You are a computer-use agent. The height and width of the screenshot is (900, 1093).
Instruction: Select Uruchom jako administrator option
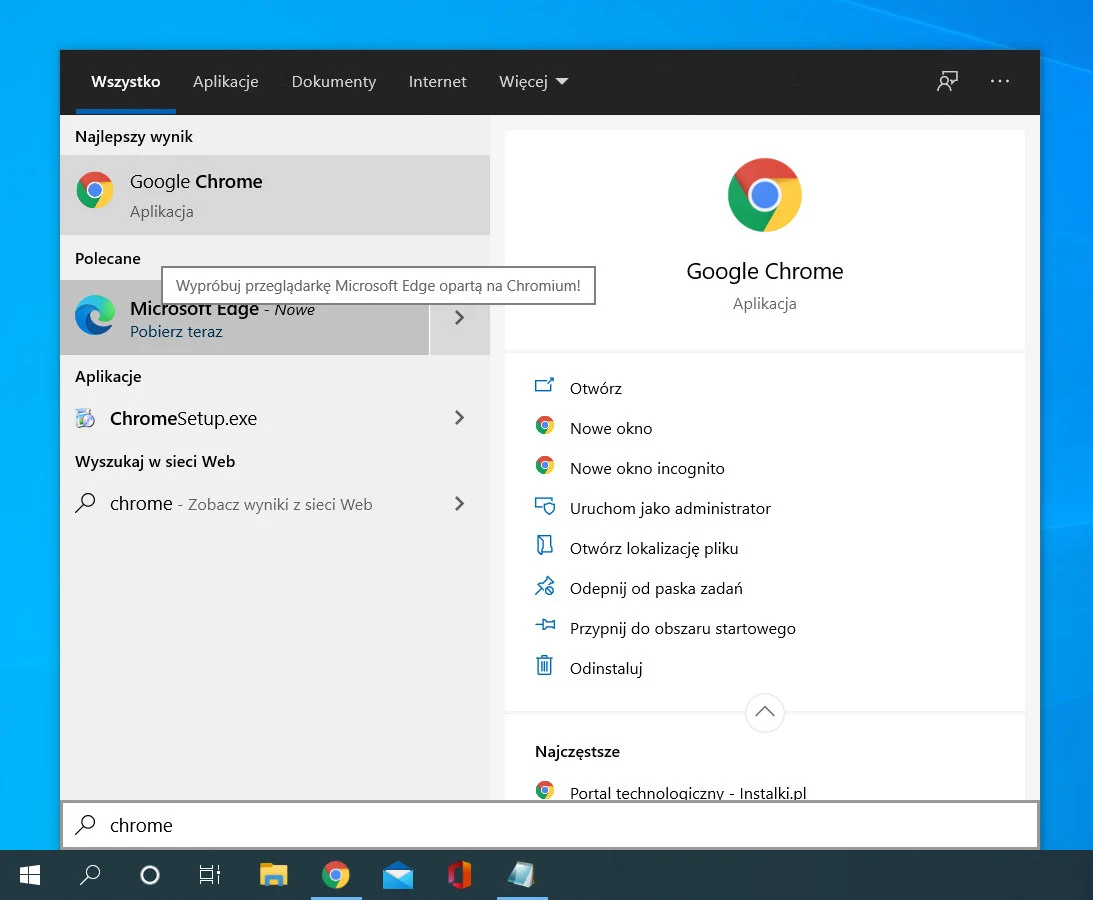(670, 508)
